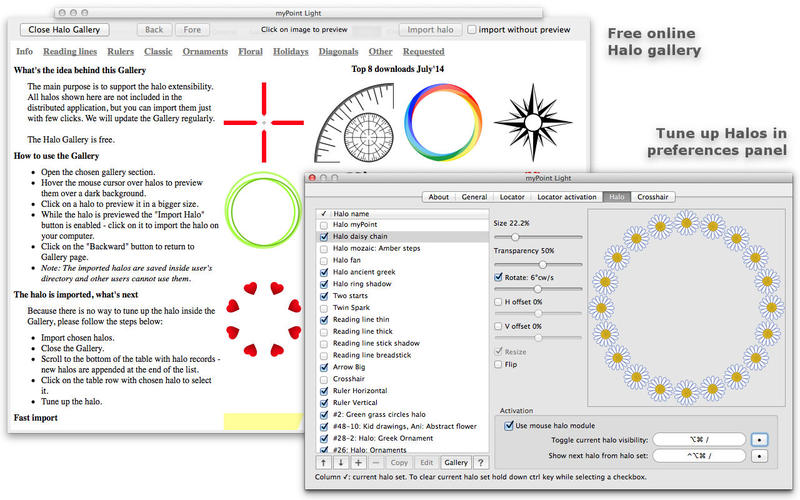
Task: Check the Flip checkbox
Action: pos(498,364)
